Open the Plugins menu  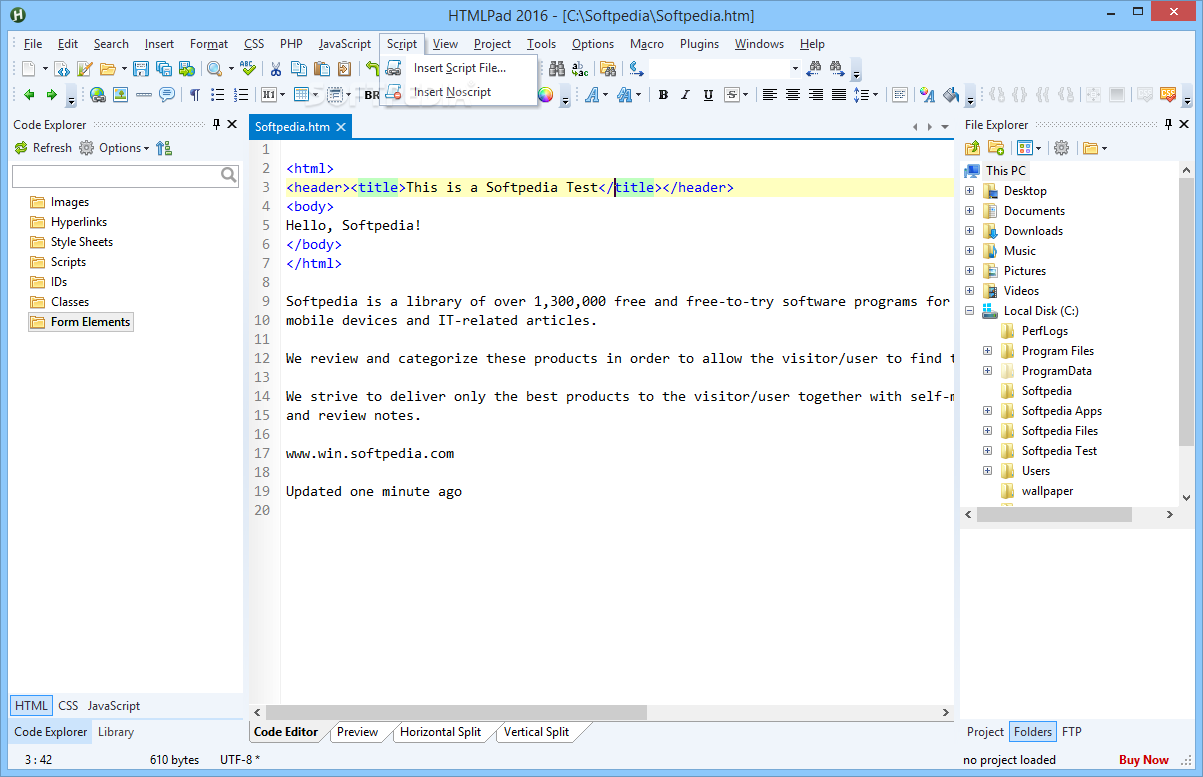699,44
